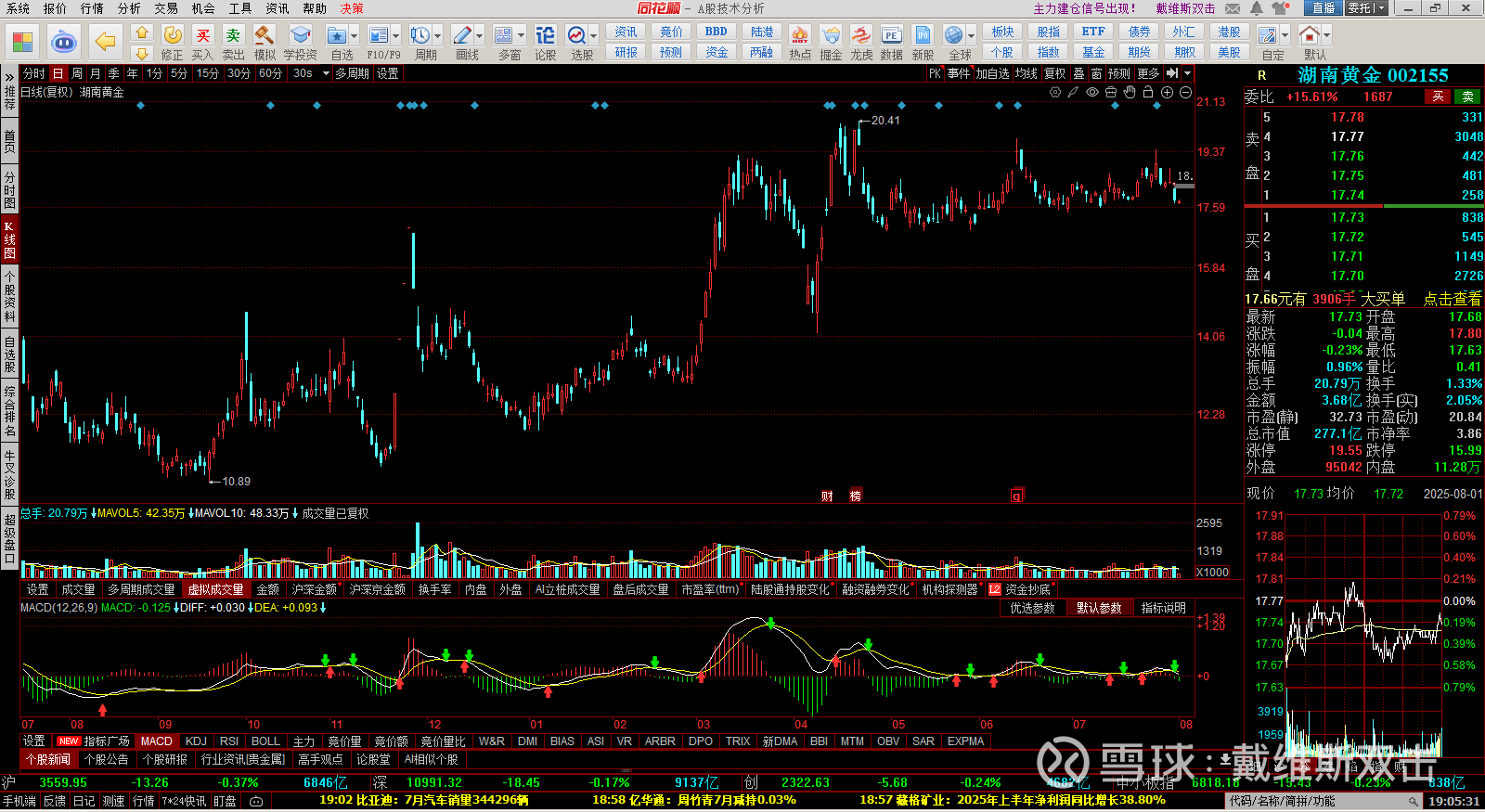
Task: Click the 资讯 button
Action: [x=626, y=32]
